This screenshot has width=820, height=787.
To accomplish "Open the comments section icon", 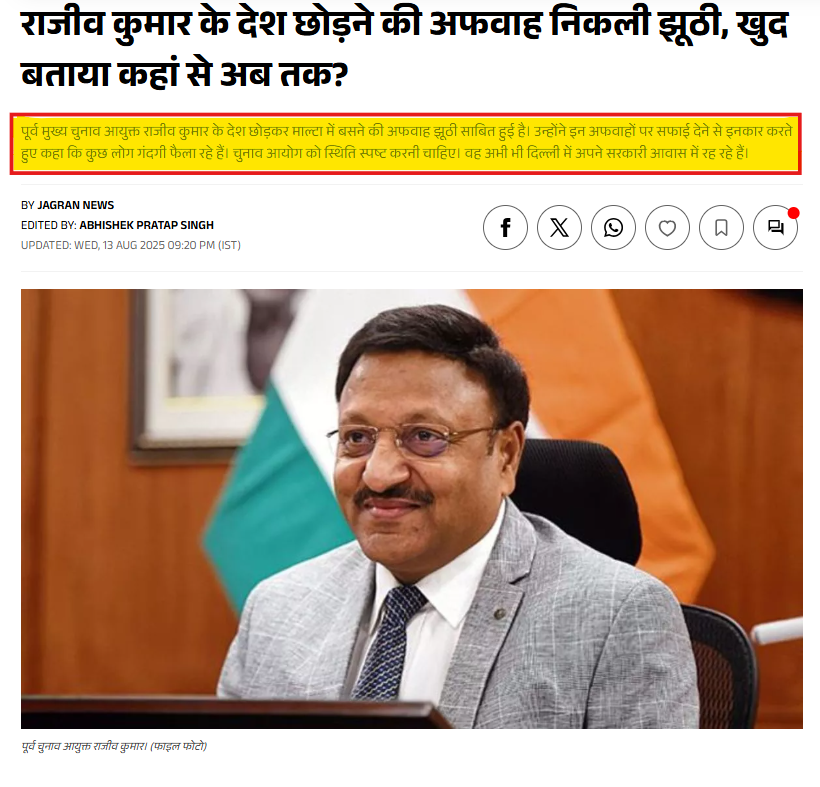I will 775,227.
